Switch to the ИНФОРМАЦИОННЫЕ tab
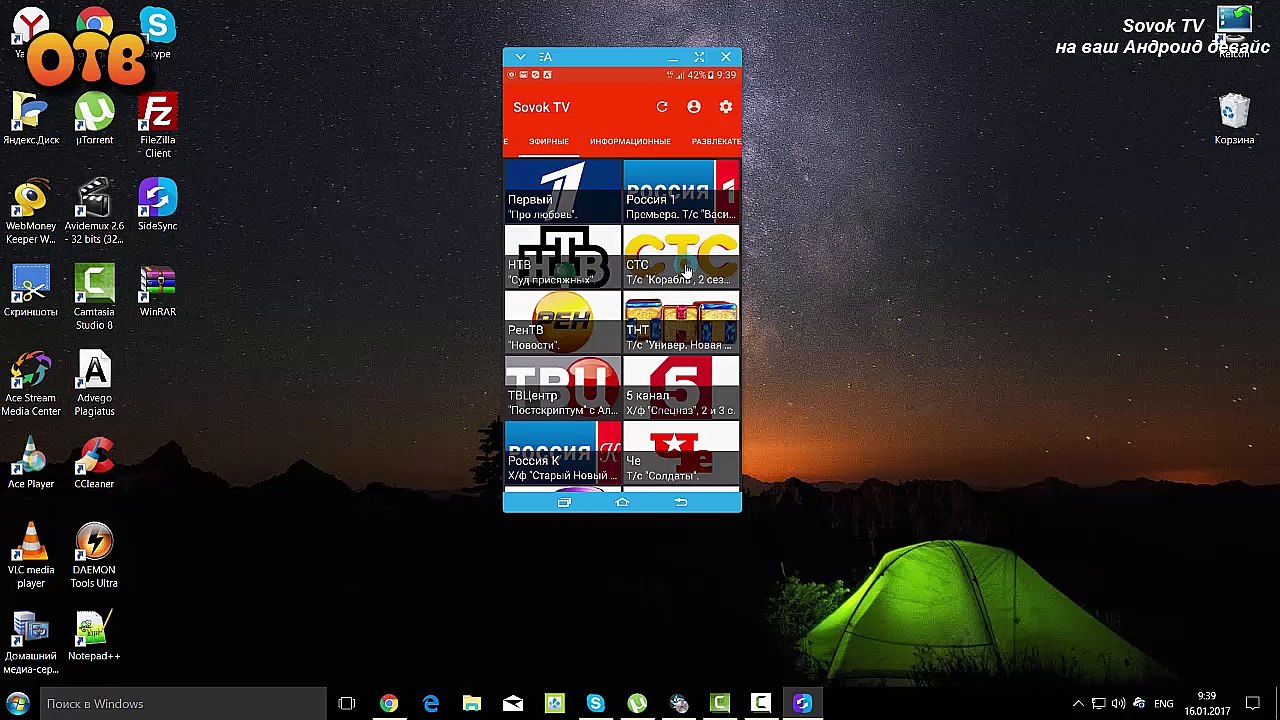1280x720 pixels. tap(630, 142)
